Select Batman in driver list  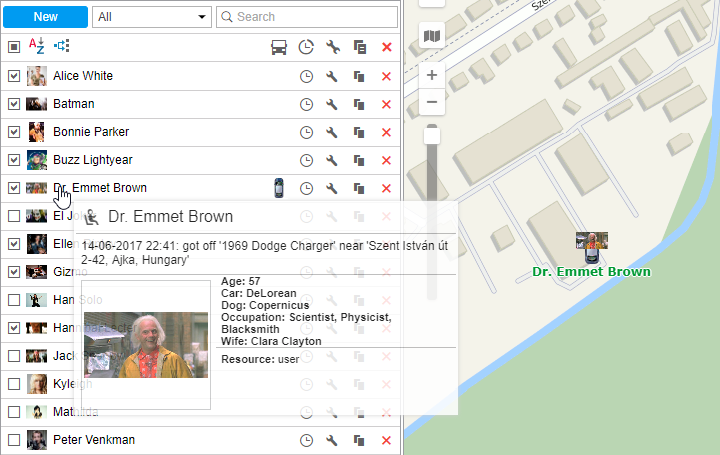point(73,104)
